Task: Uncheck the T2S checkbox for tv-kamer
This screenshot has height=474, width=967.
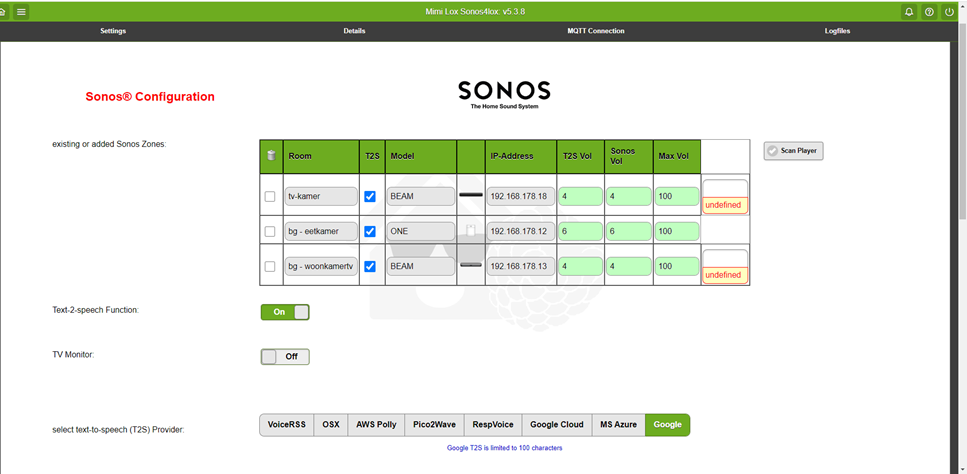Action: pyautogui.click(x=370, y=197)
